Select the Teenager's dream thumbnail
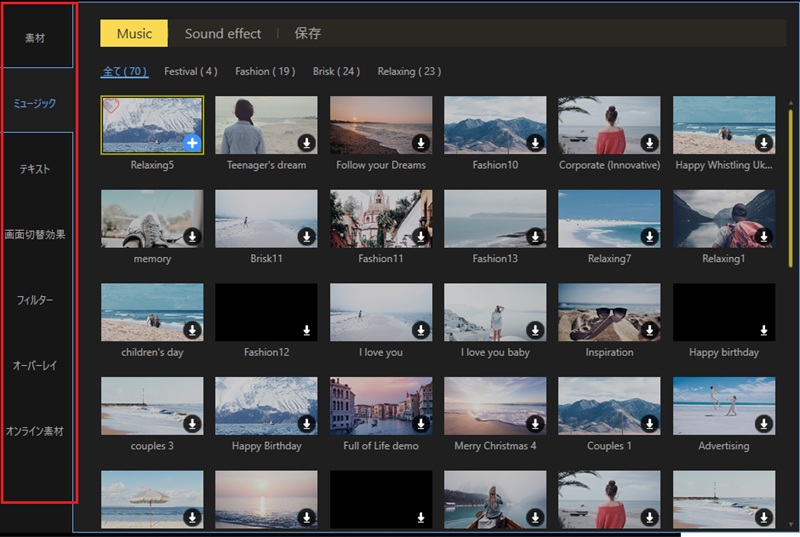This screenshot has height=537, width=800. tap(266, 125)
